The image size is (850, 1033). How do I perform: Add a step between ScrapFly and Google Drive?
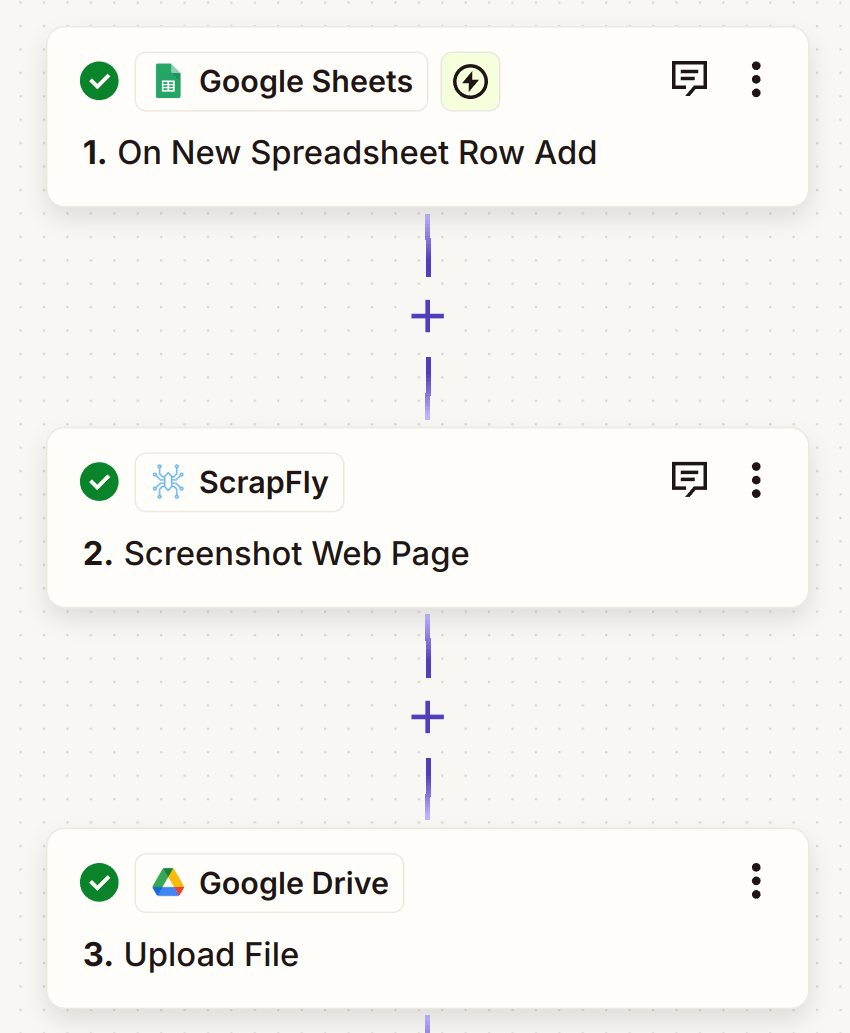tap(427, 716)
